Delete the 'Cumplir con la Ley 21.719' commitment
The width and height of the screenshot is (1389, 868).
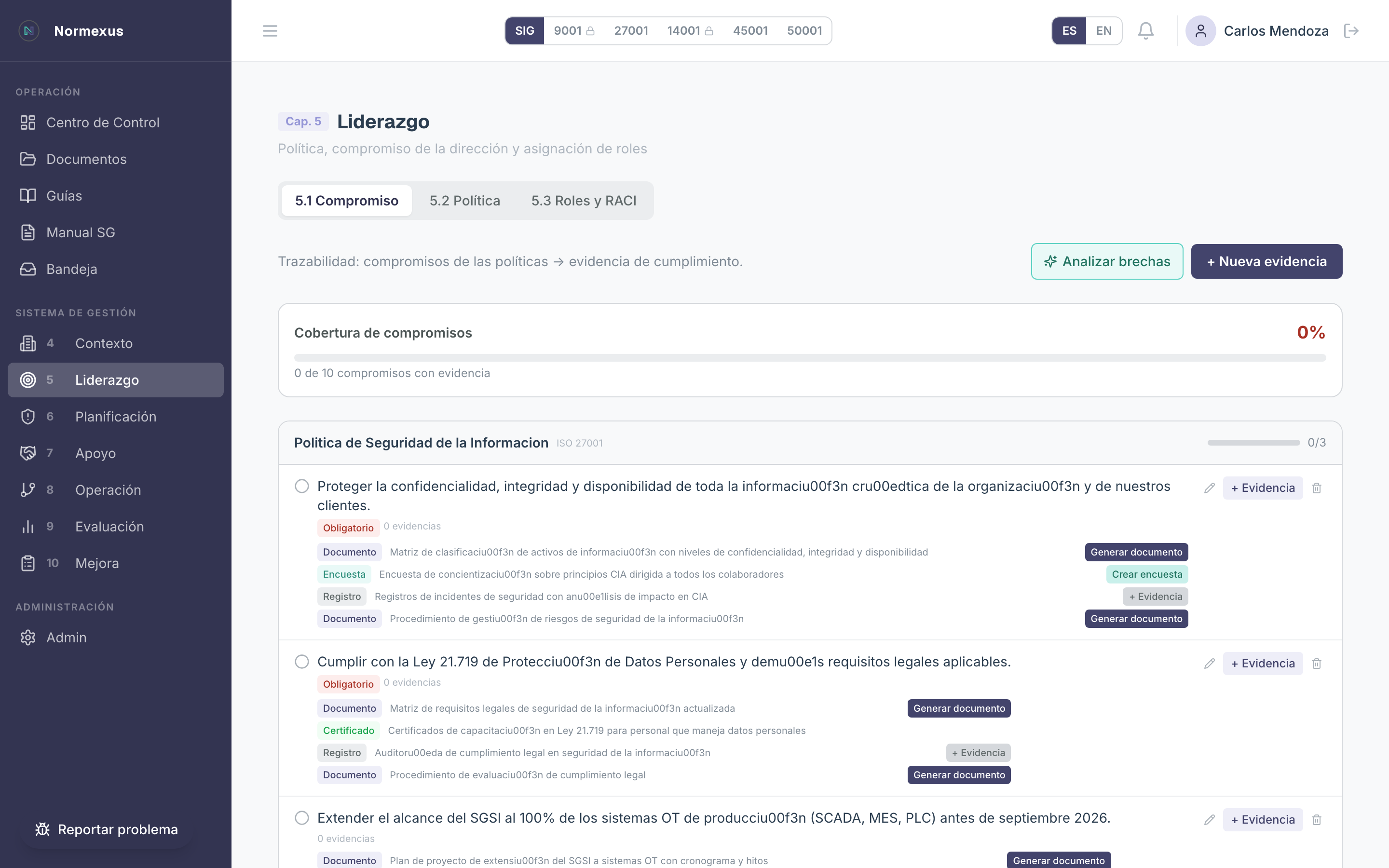click(1317, 664)
